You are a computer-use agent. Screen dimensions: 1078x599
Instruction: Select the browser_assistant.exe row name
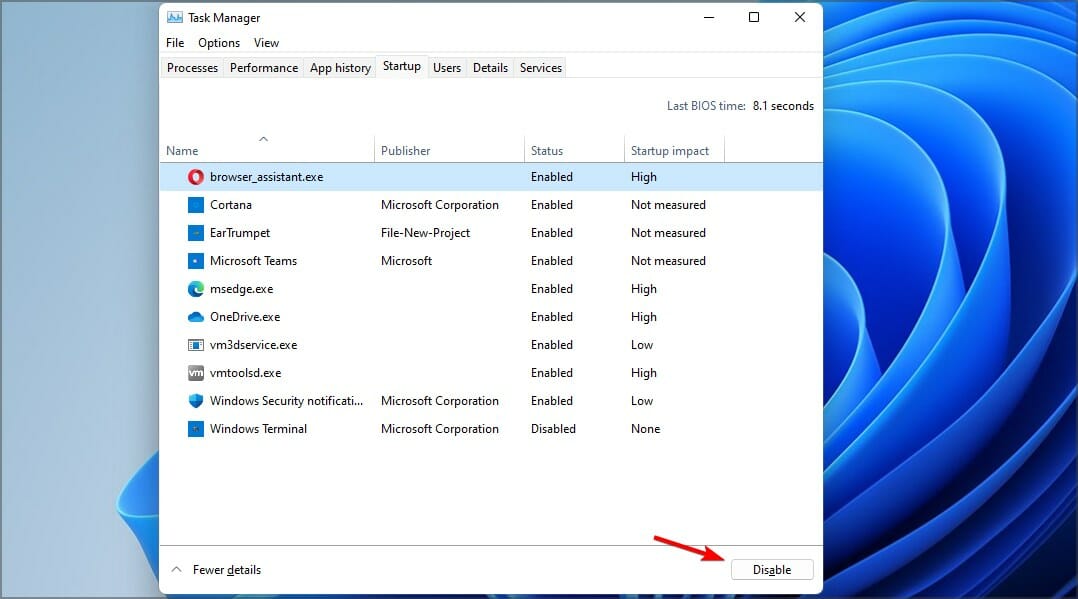[267, 177]
